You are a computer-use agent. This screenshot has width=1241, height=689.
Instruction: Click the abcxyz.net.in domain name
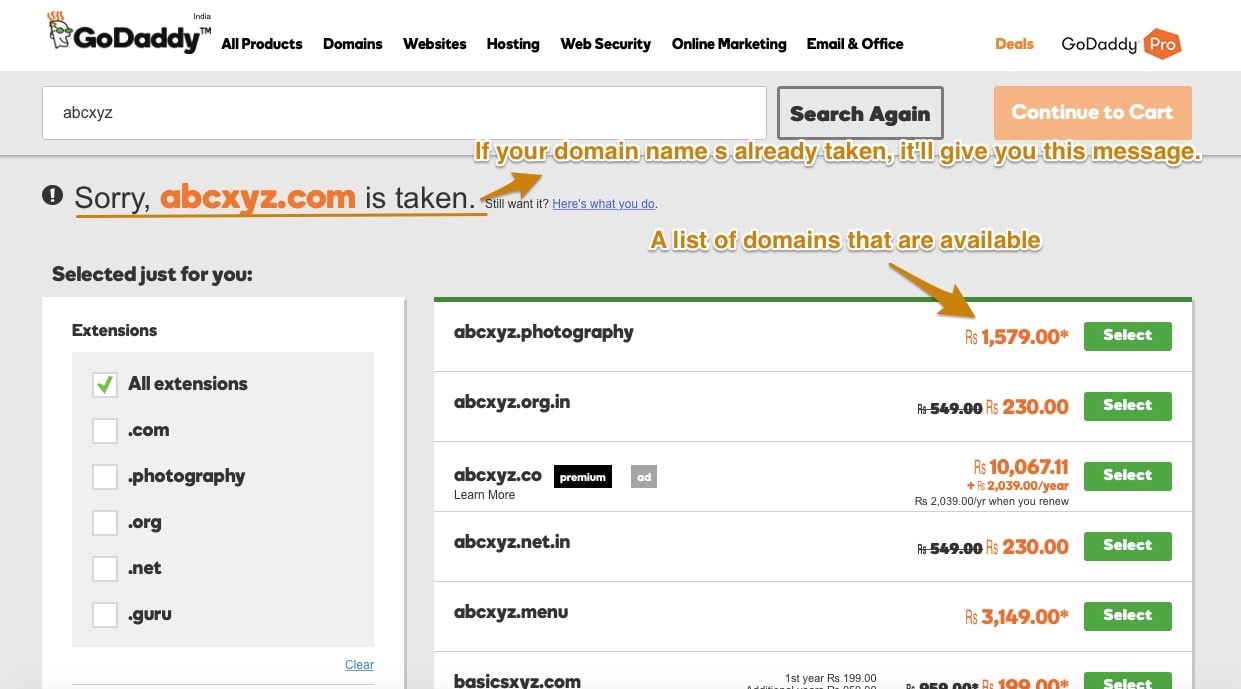point(512,542)
